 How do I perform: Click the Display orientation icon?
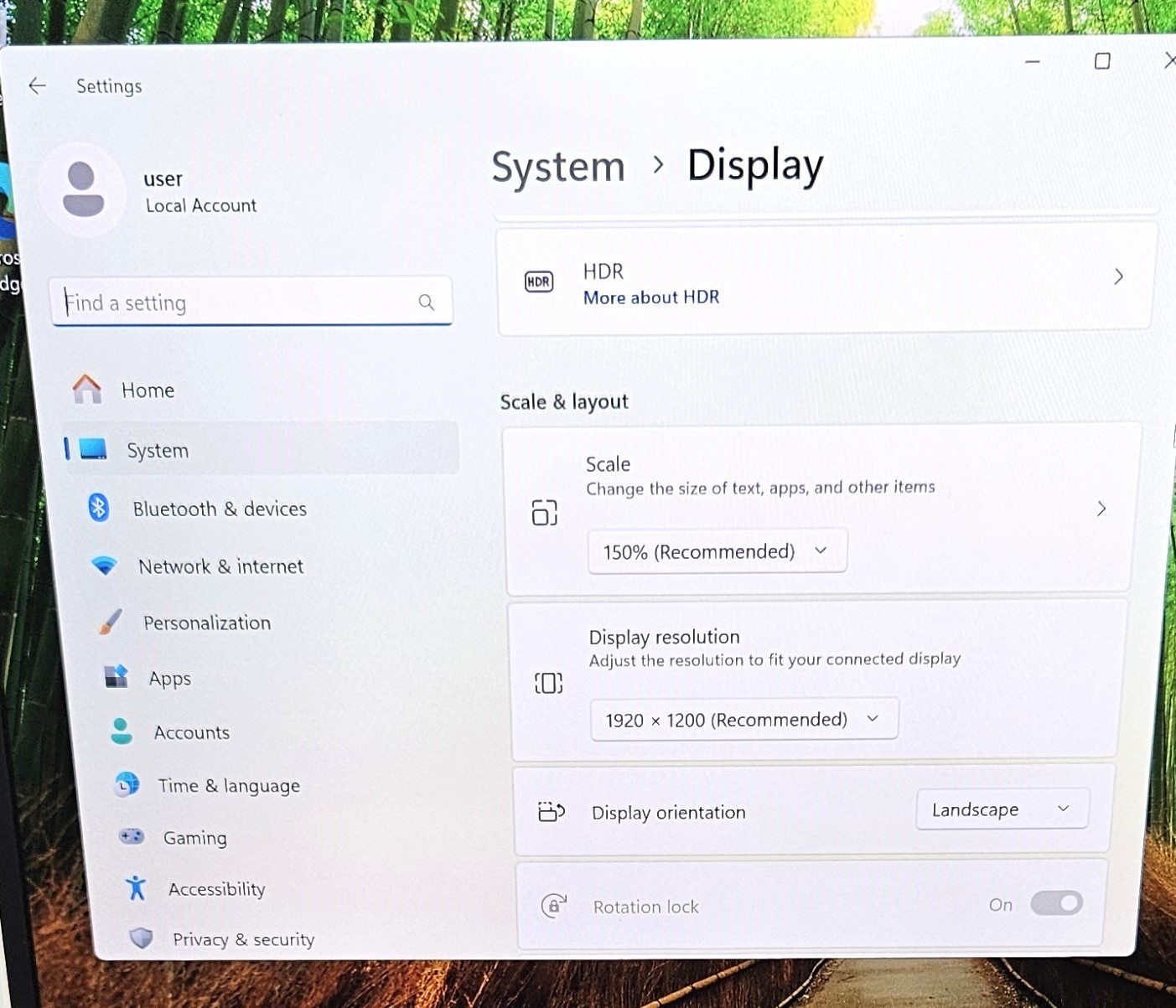tap(552, 811)
